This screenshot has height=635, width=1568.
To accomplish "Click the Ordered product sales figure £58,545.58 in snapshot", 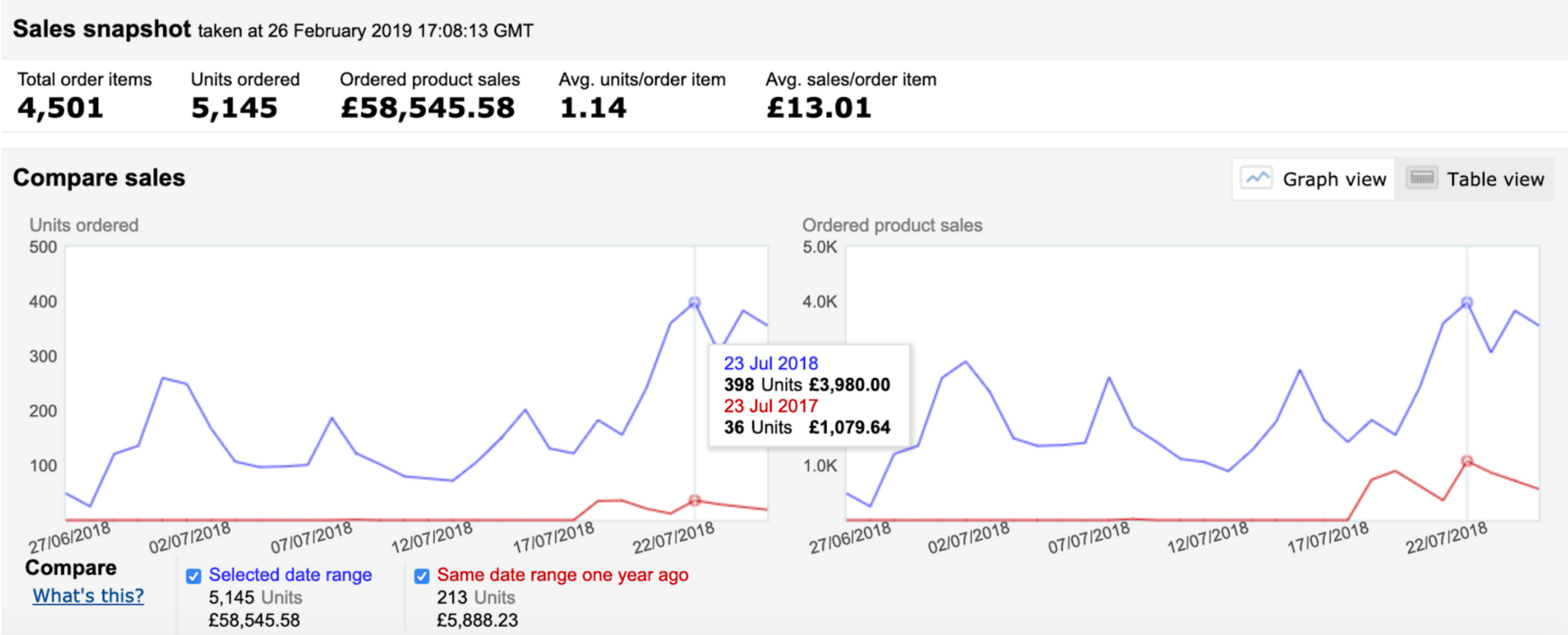I will (428, 108).
